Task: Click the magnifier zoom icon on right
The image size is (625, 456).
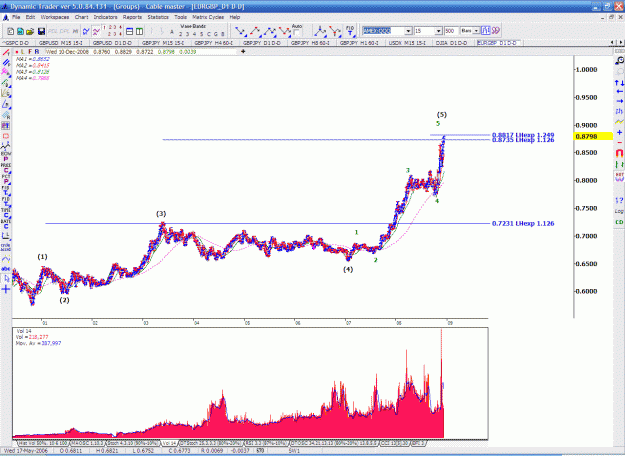Action: tap(619, 61)
